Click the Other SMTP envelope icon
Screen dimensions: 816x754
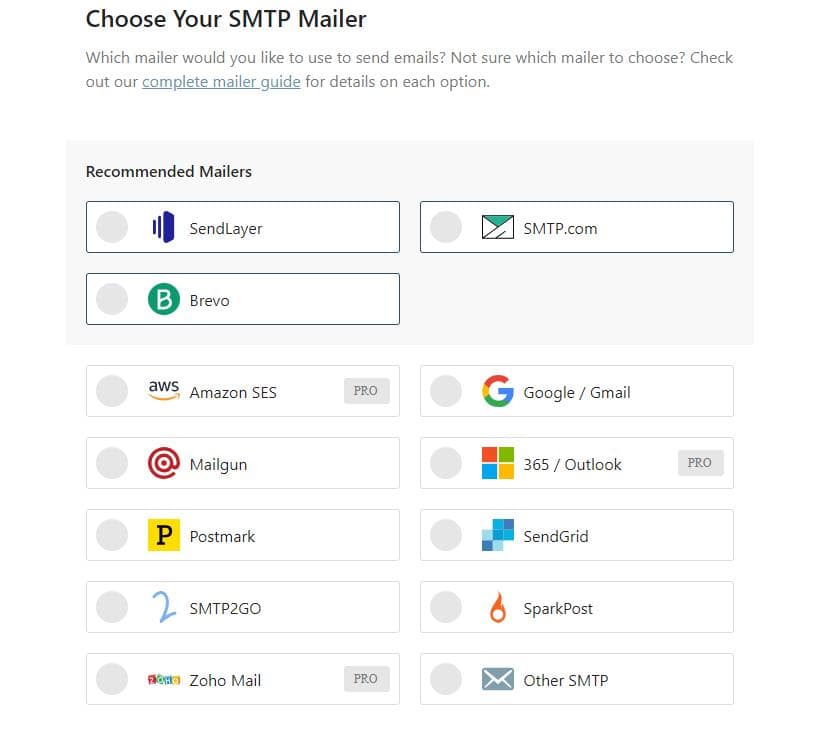pyautogui.click(x=498, y=679)
